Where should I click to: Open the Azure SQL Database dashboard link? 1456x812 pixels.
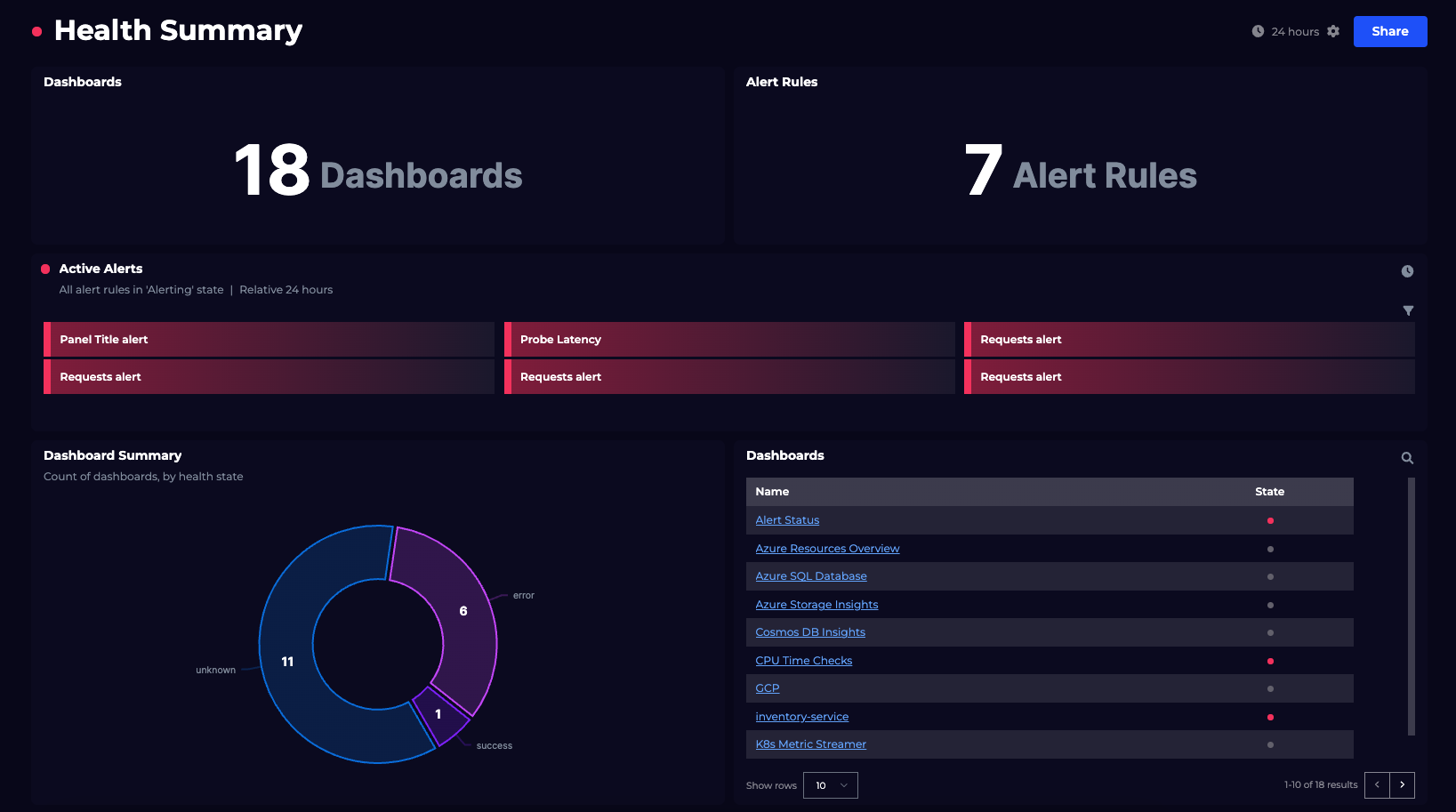point(810,575)
